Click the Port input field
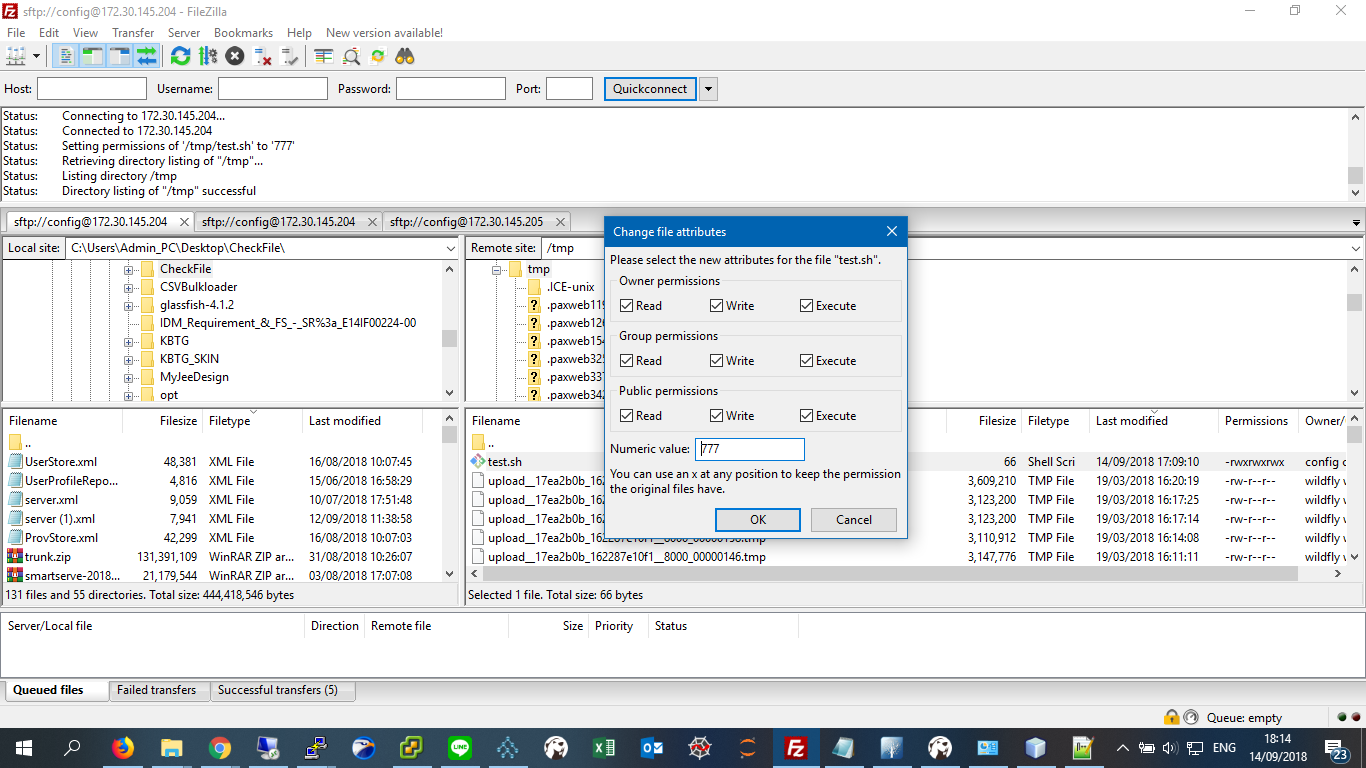This screenshot has width=1366, height=768. click(x=569, y=89)
